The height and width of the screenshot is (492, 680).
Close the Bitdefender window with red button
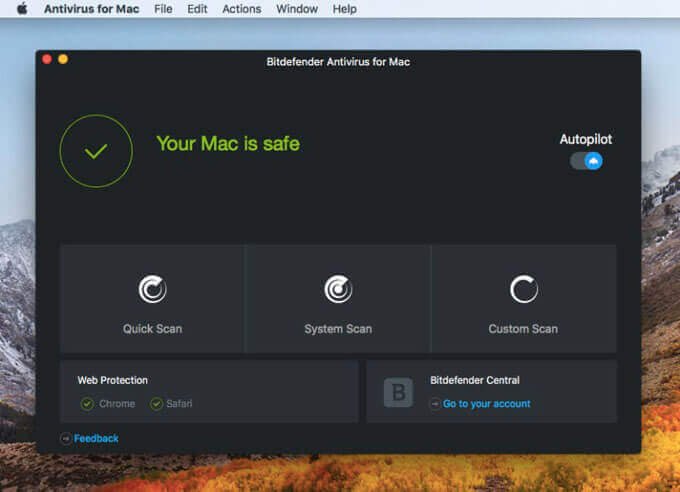click(x=47, y=59)
